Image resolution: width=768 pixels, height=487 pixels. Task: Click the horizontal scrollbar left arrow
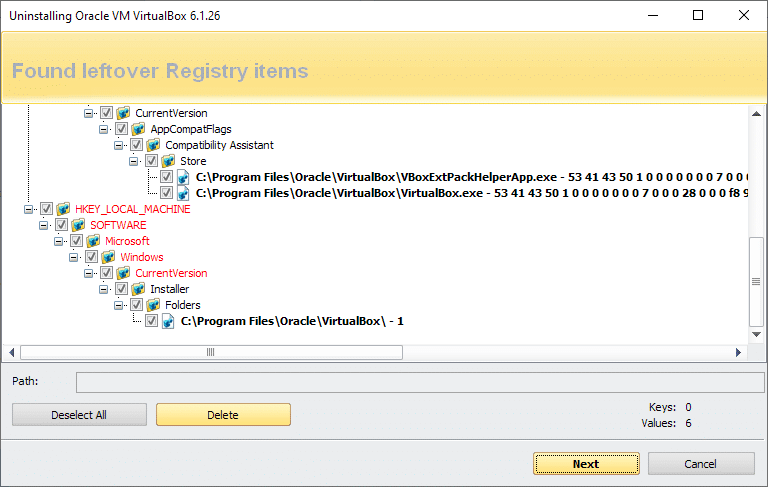pyautogui.click(x=11, y=352)
